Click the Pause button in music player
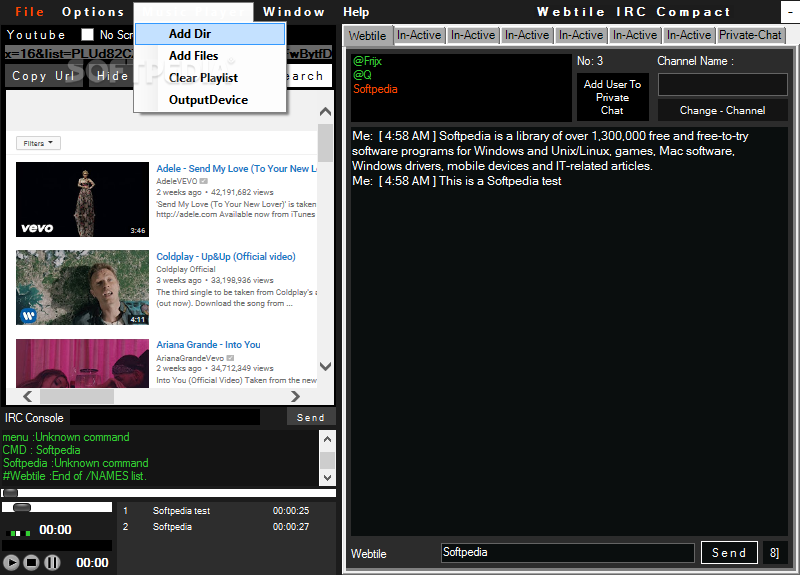The image size is (800, 575). 52,562
